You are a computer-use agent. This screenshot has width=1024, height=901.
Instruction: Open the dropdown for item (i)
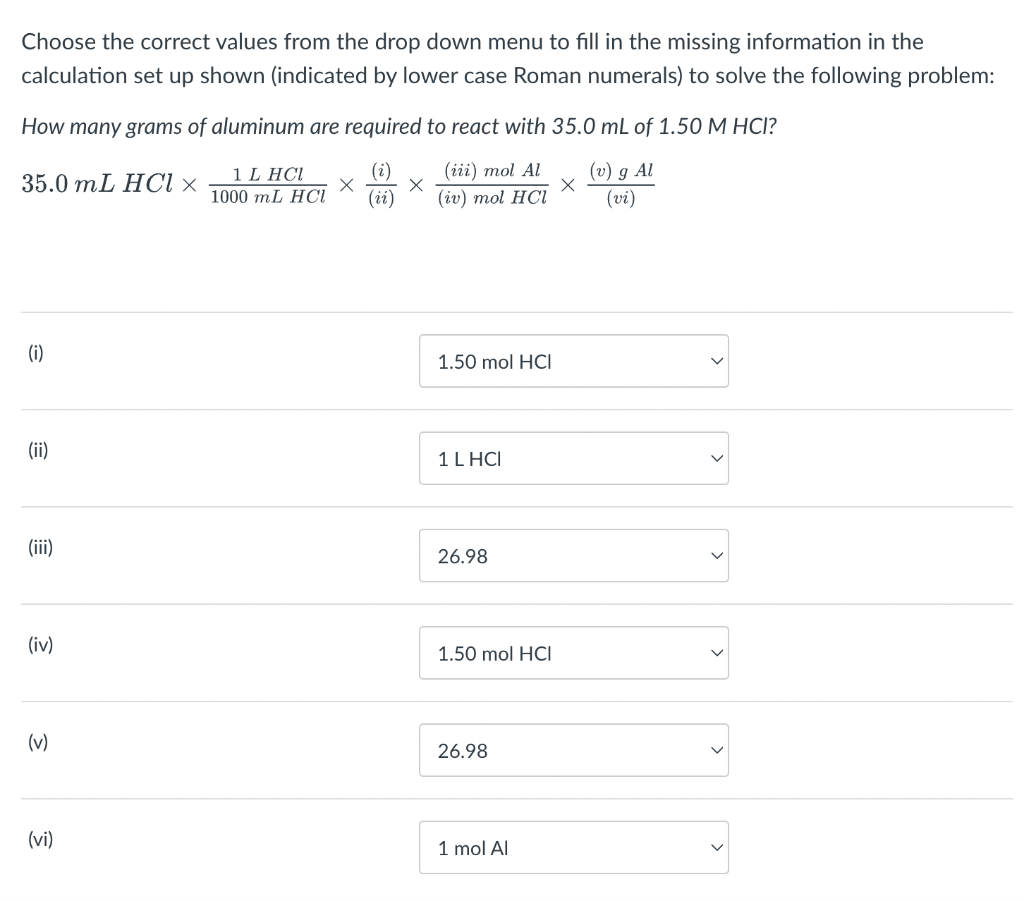coord(573,361)
